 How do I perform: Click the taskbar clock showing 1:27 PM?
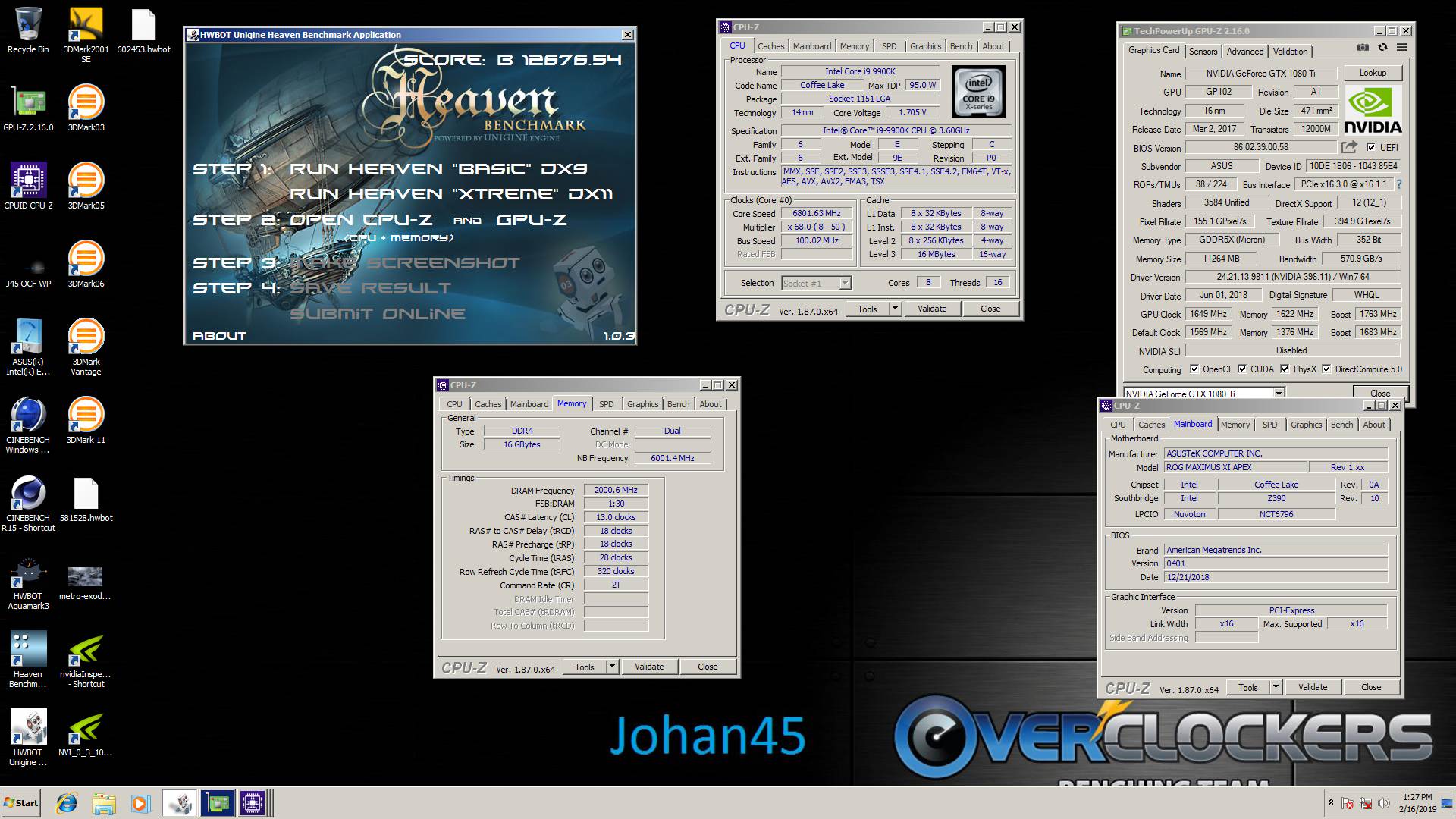(1417, 803)
